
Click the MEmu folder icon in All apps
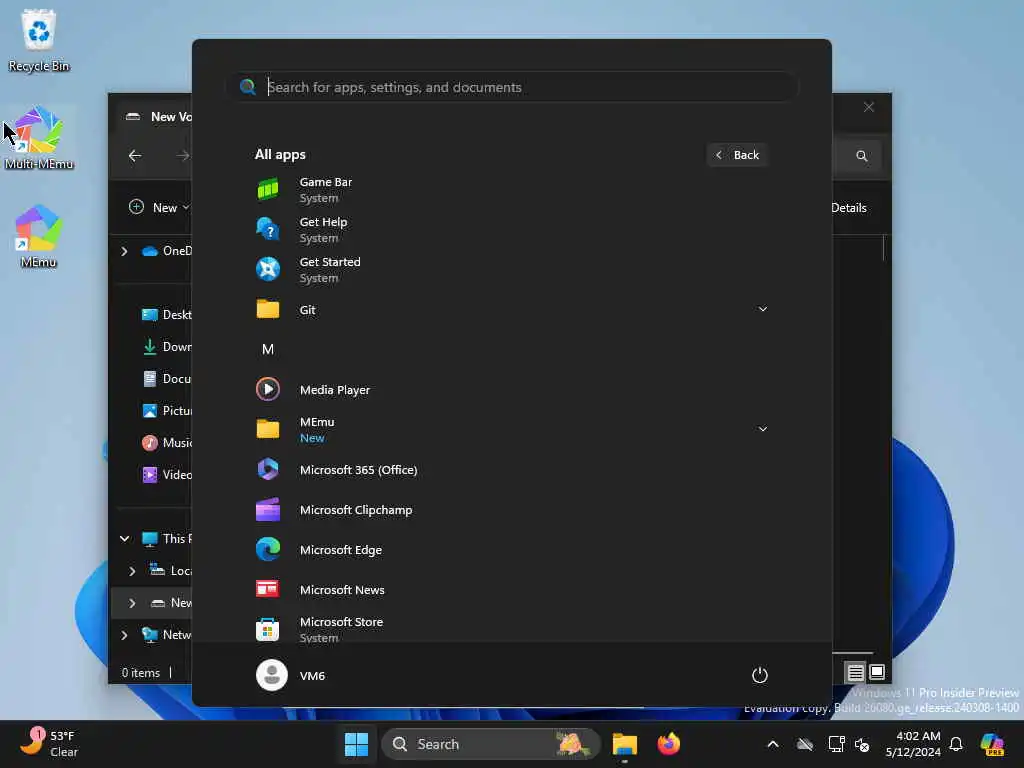click(268, 429)
